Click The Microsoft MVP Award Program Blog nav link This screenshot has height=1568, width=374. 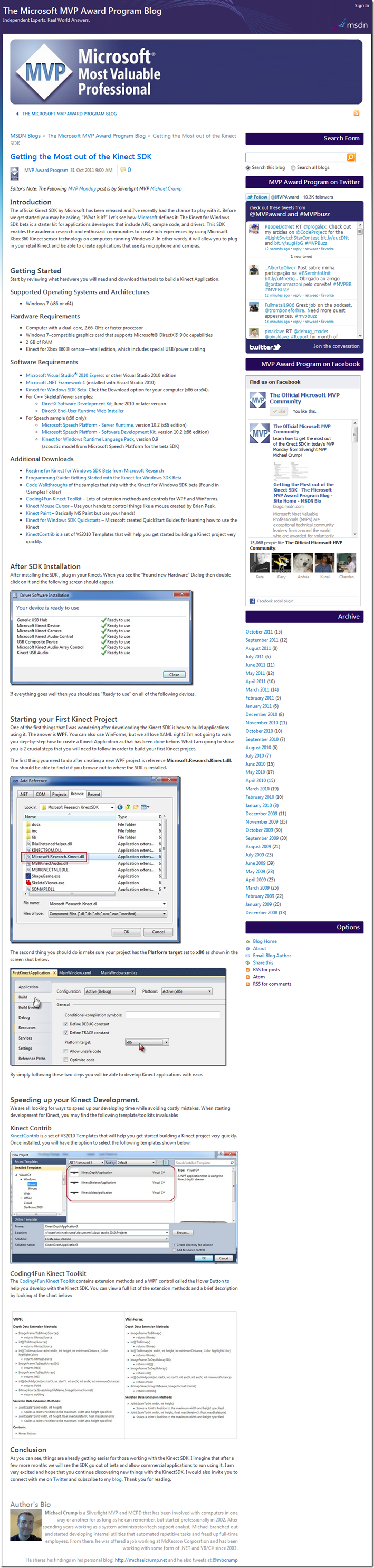click(69, 113)
